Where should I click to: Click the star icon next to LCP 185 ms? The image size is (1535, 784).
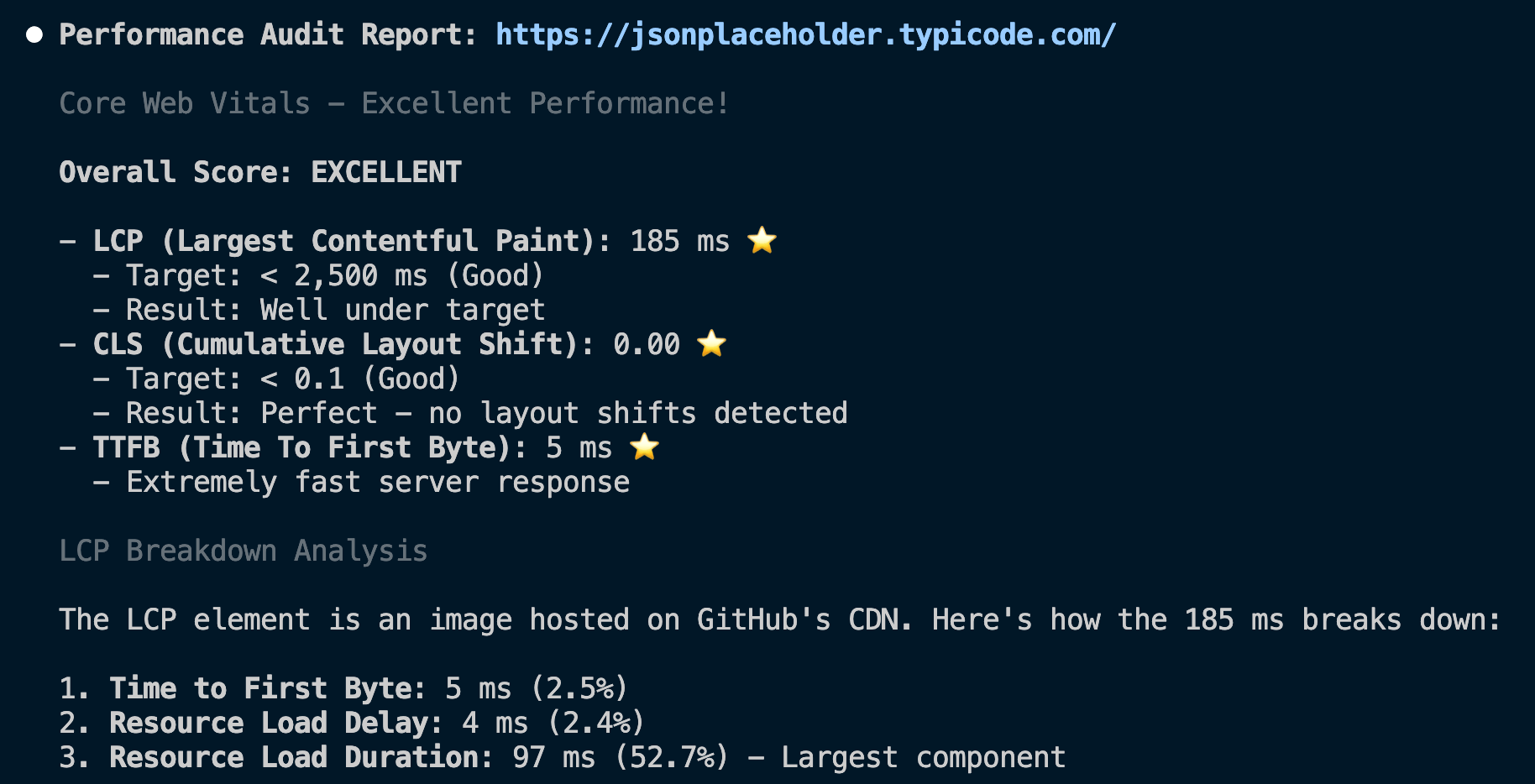[x=762, y=240]
